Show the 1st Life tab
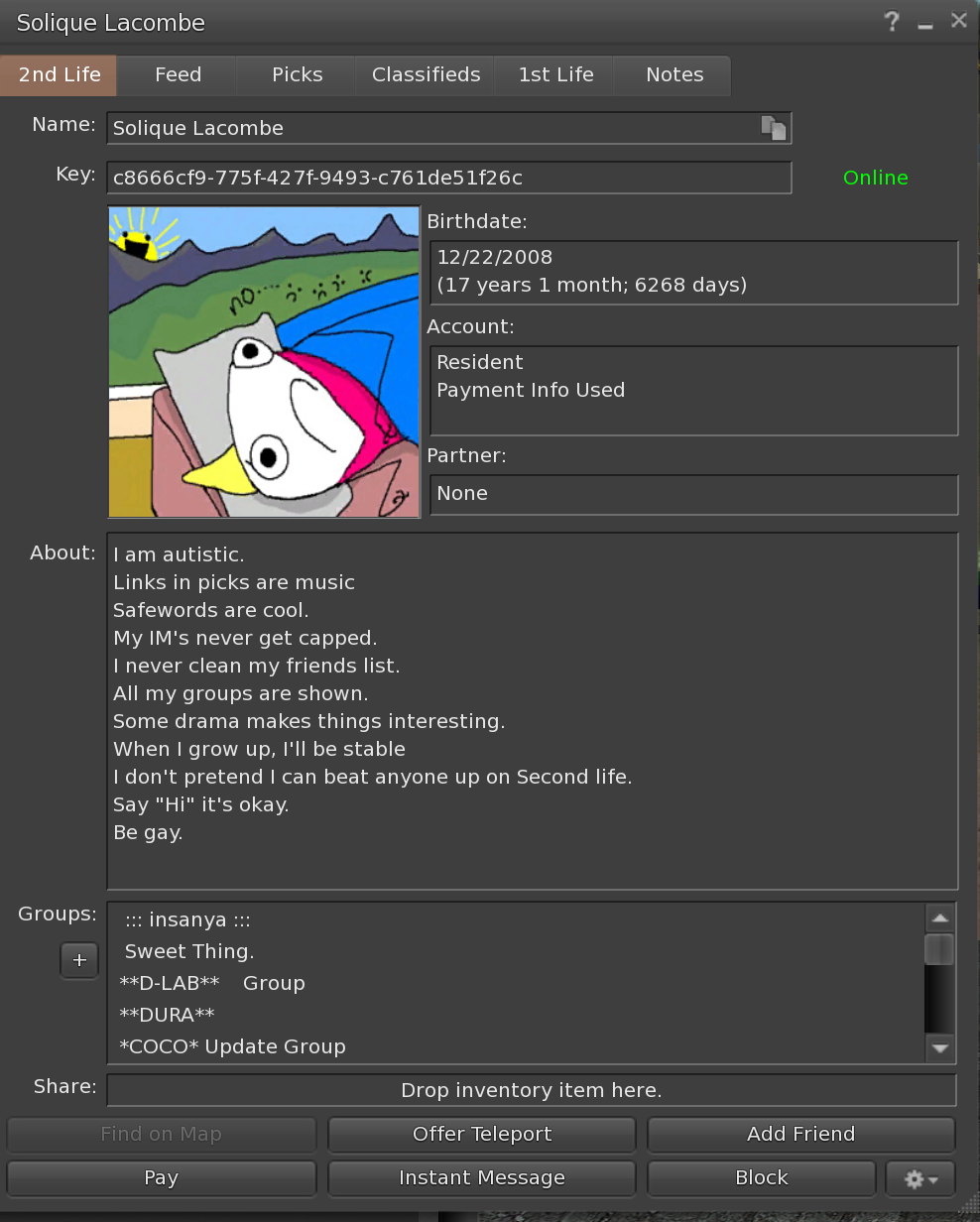 tap(555, 75)
